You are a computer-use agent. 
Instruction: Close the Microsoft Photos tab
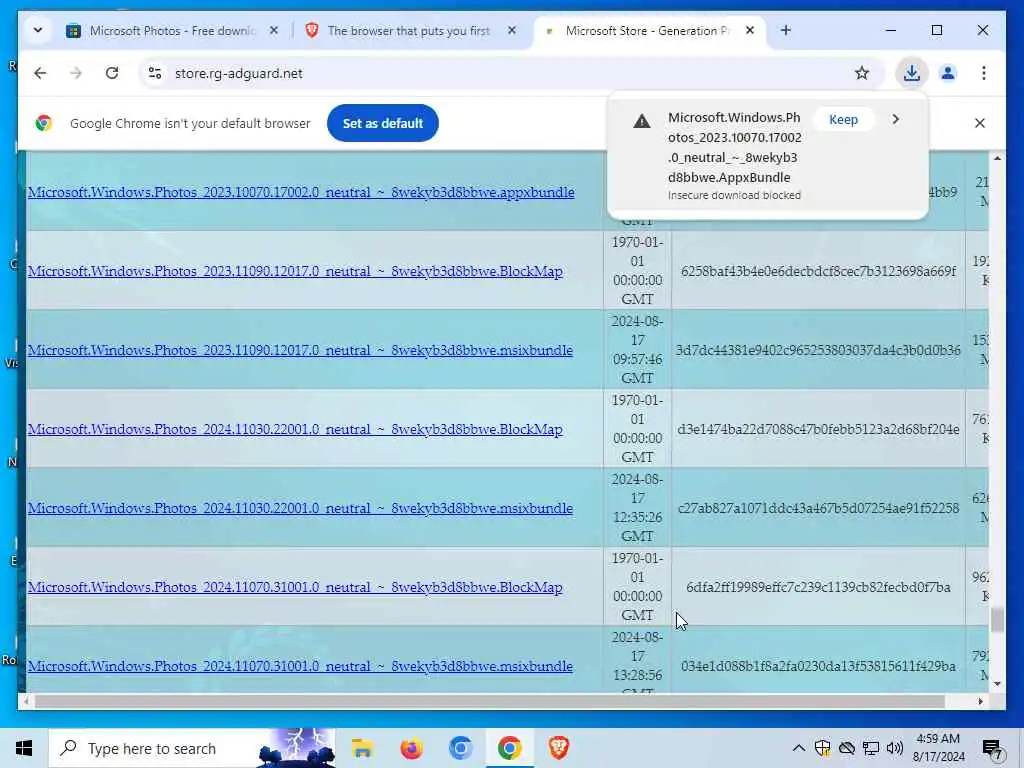[274, 30]
